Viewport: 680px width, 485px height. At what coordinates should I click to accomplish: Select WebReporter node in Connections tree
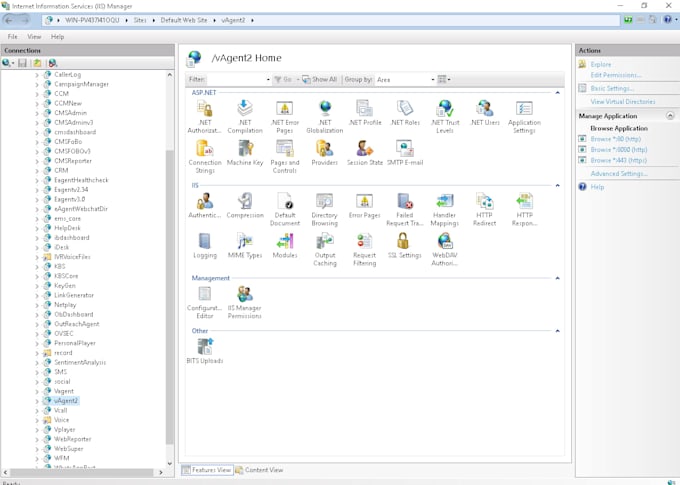pos(72,439)
